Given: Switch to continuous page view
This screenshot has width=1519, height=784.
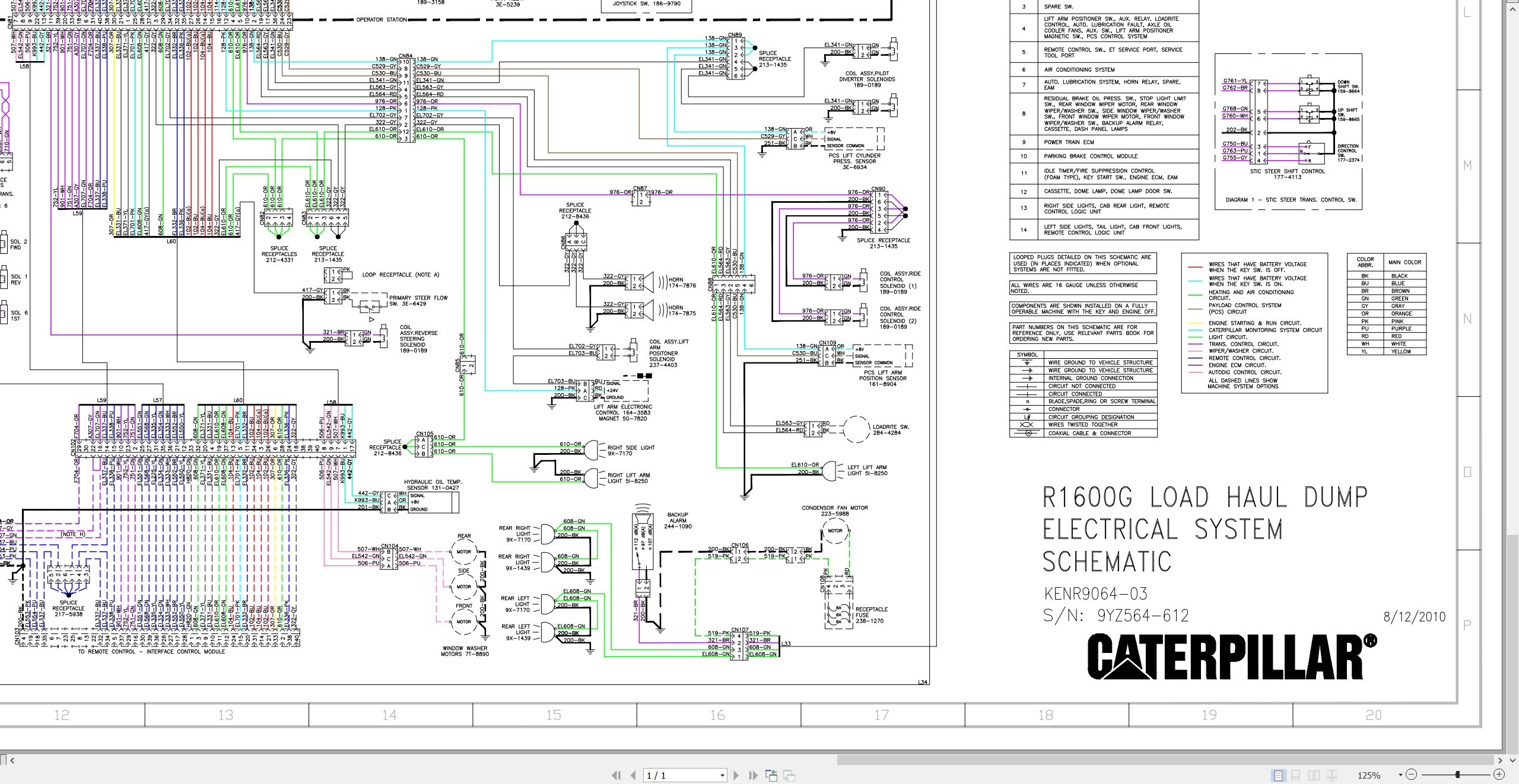Looking at the screenshot, I should [x=1296, y=775].
